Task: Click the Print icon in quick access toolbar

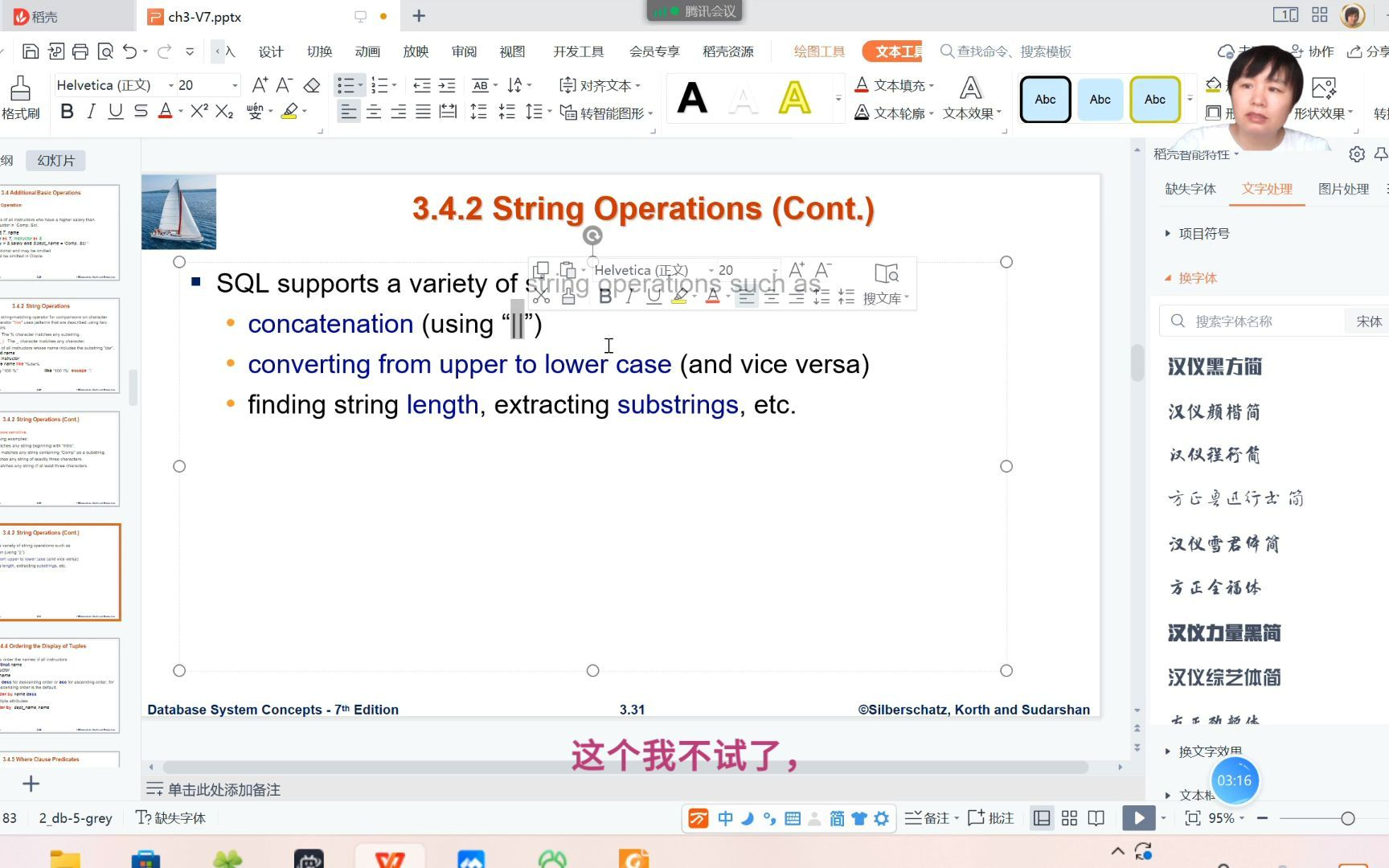Action: pyautogui.click(x=80, y=51)
